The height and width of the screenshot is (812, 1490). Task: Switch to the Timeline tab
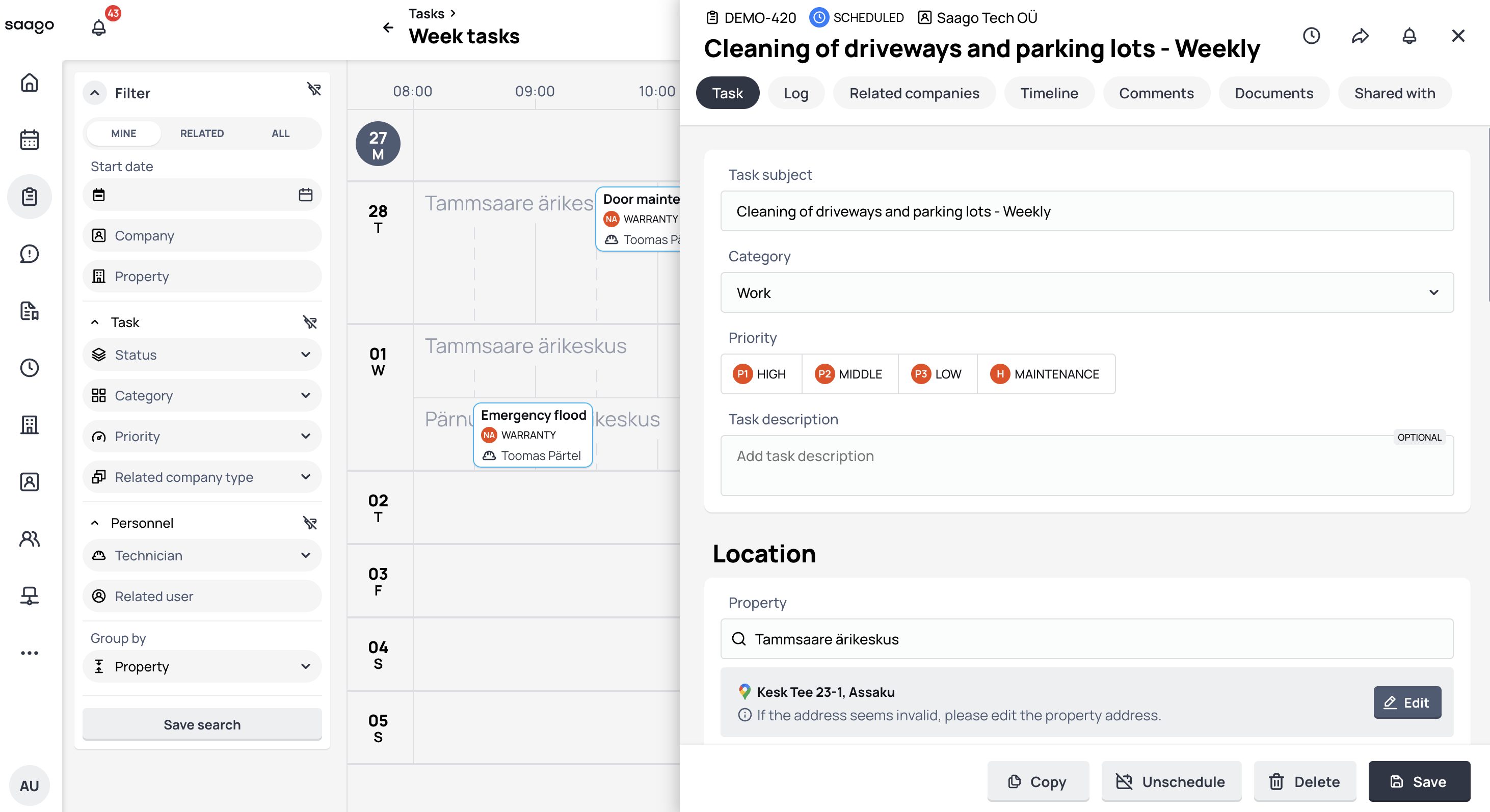[1049, 93]
